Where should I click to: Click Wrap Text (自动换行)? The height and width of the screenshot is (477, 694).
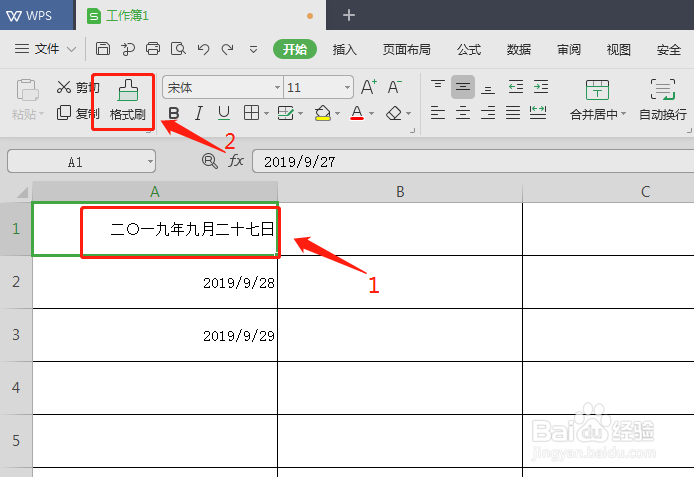point(663,100)
